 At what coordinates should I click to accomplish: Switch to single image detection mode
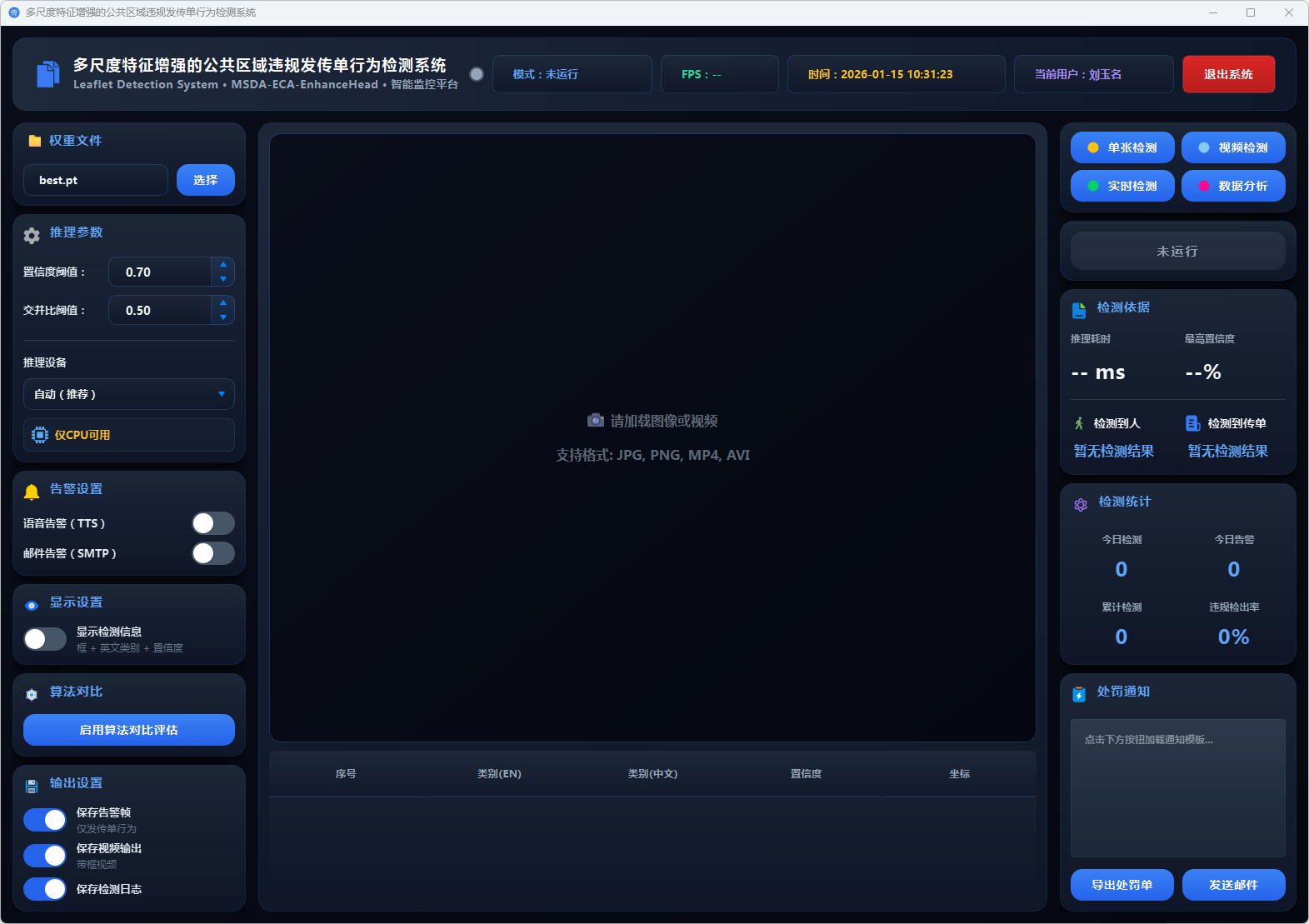[1122, 147]
